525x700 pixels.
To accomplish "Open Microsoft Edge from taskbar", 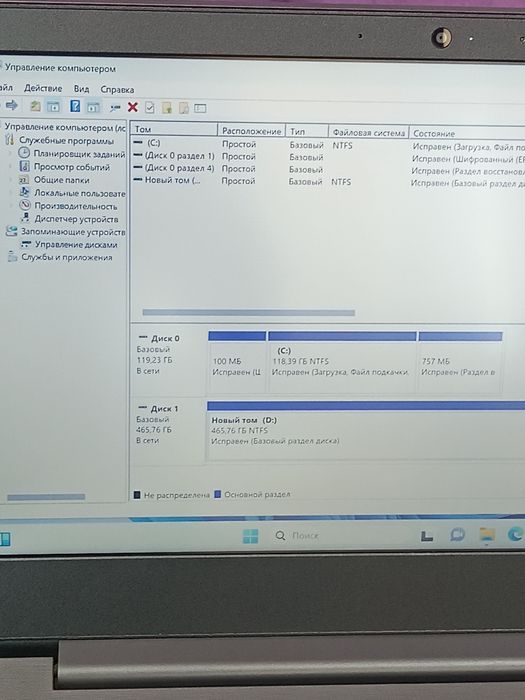I will click(x=515, y=534).
